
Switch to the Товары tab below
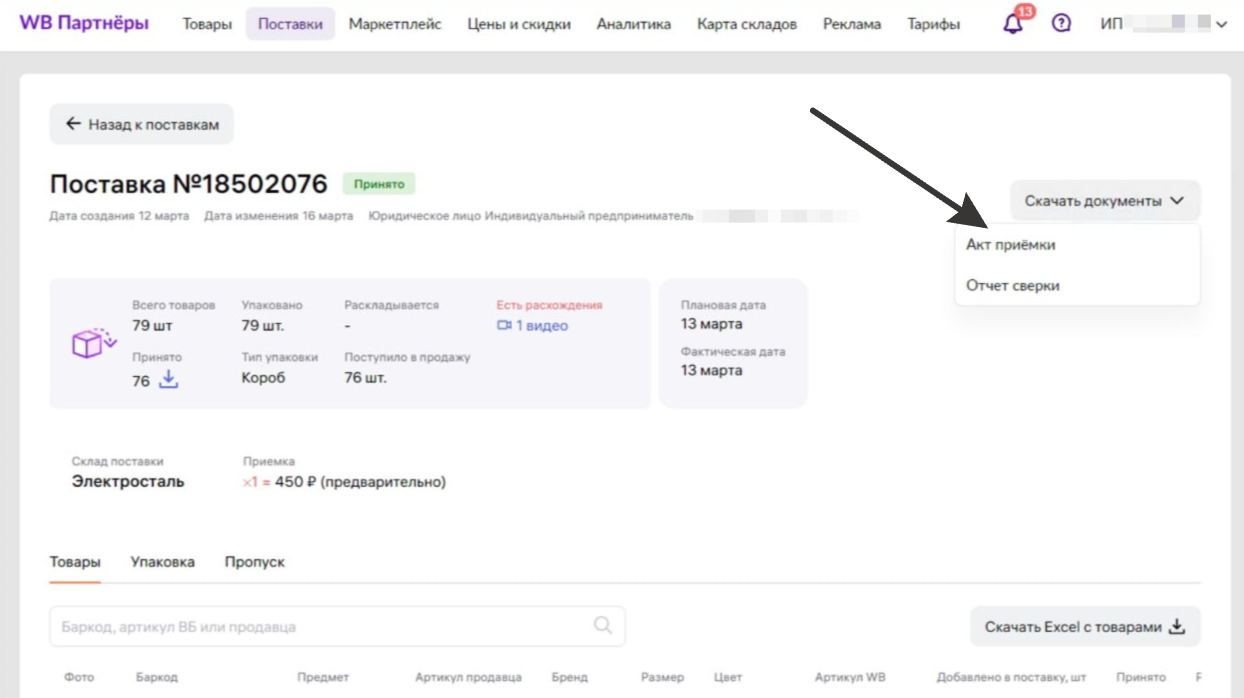(x=75, y=562)
